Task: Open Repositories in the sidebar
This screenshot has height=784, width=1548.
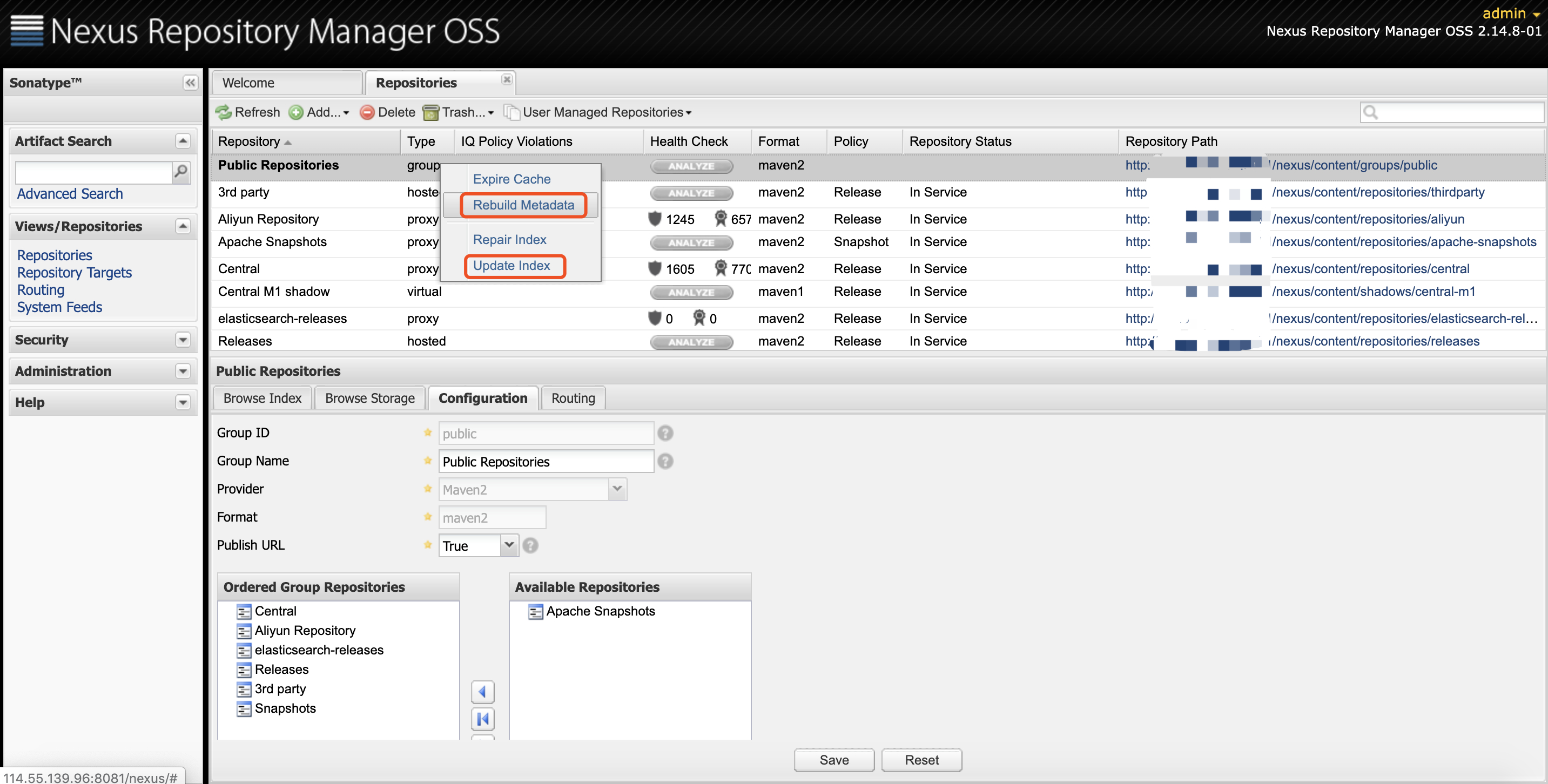Action: coord(55,255)
